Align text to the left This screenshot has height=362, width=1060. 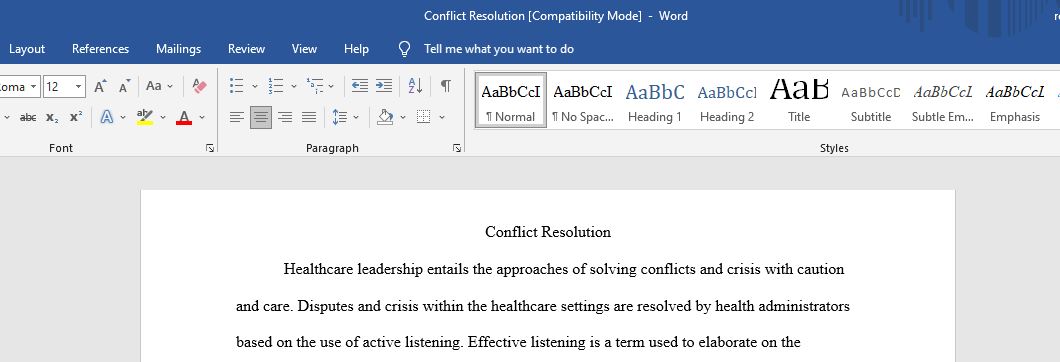point(237,117)
